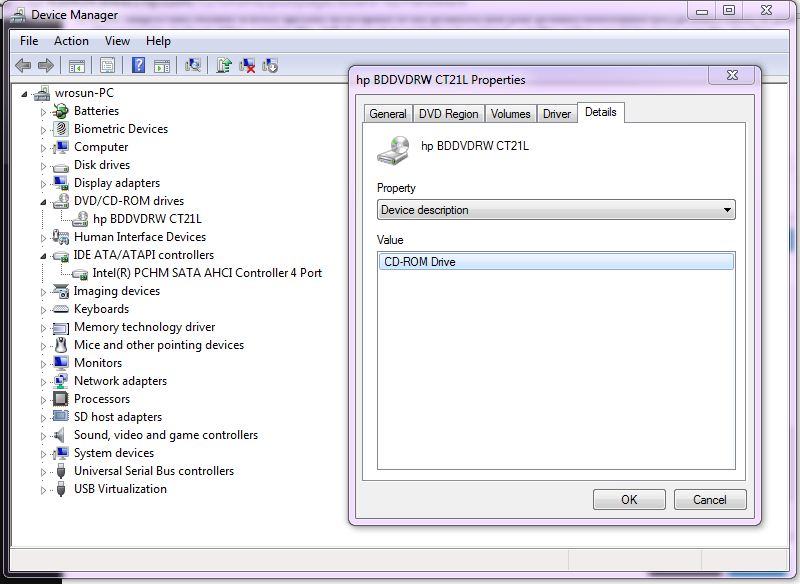Select the Universal Serial Bus controllers icon
The image size is (800, 584).
point(61,471)
